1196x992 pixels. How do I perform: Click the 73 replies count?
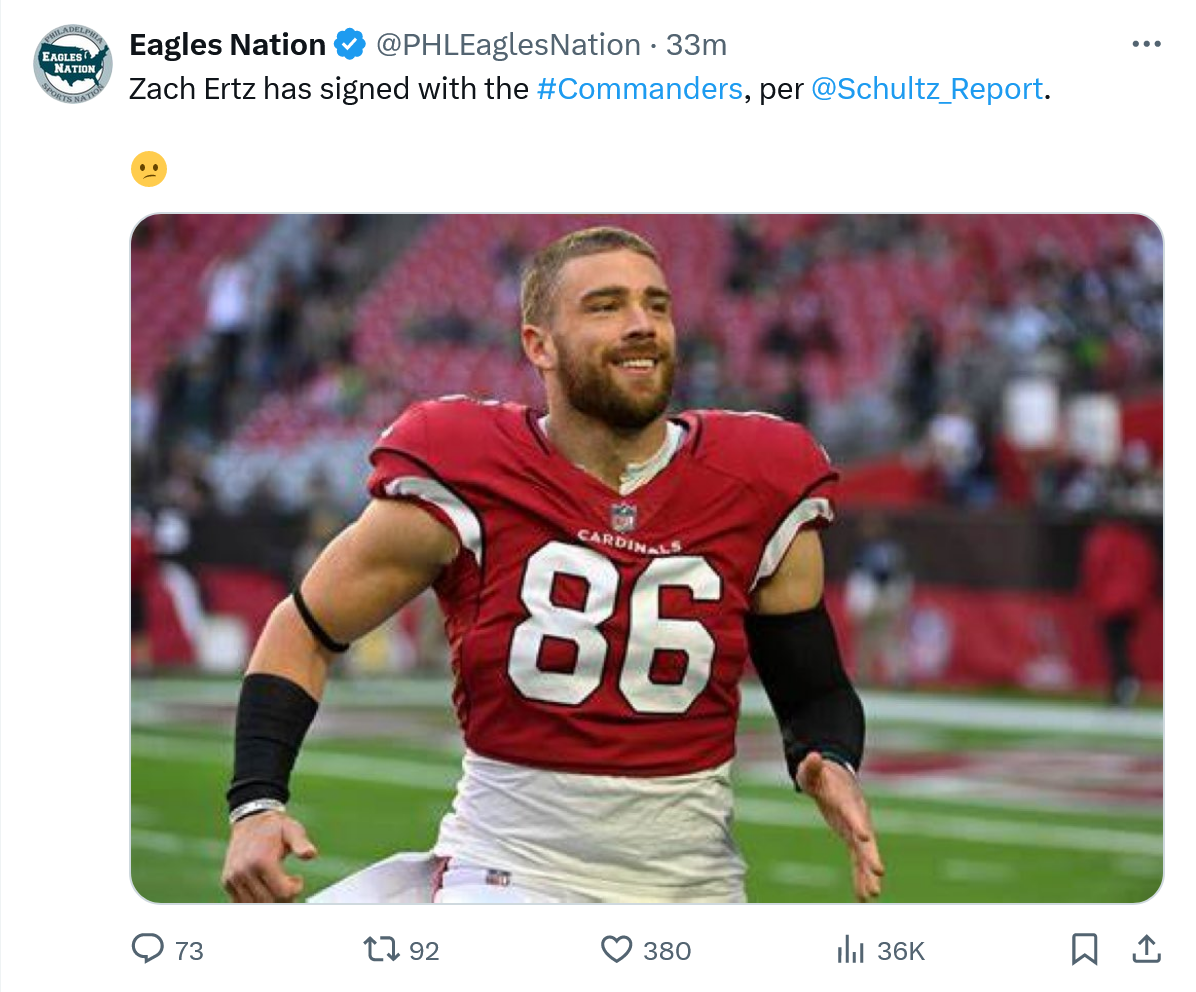click(189, 951)
